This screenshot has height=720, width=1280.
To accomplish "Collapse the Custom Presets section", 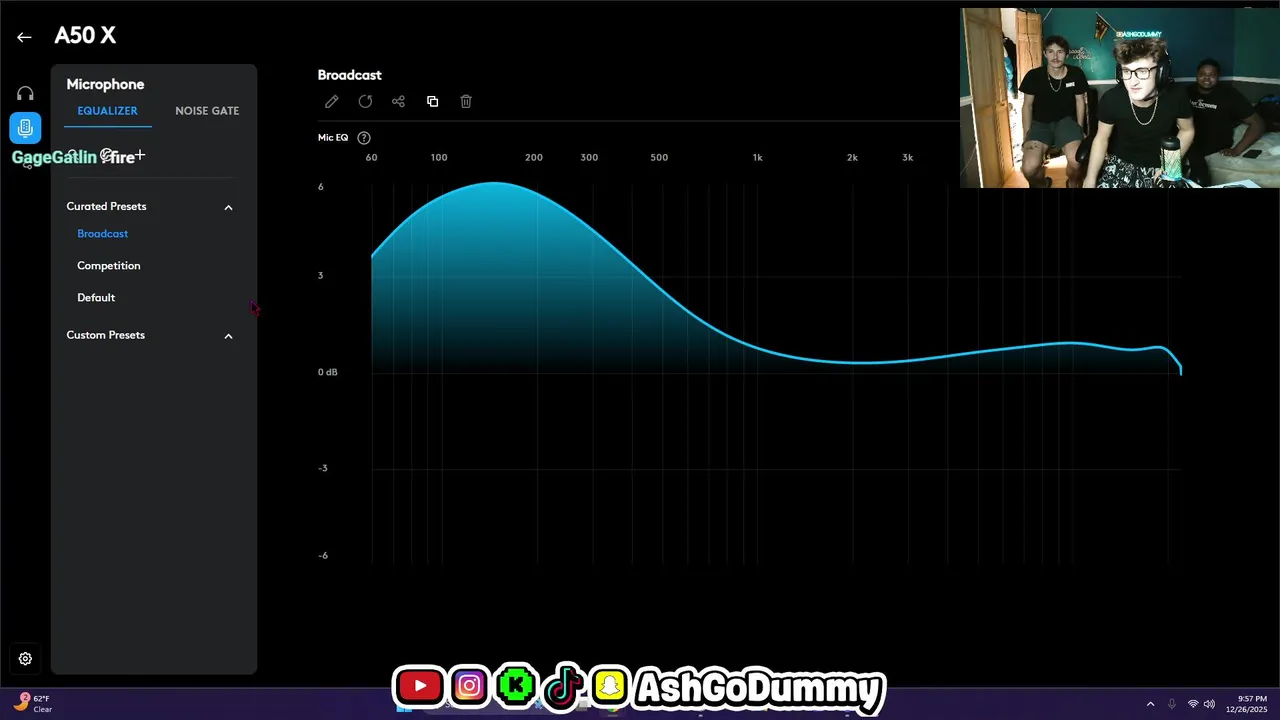I will (228, 336).
